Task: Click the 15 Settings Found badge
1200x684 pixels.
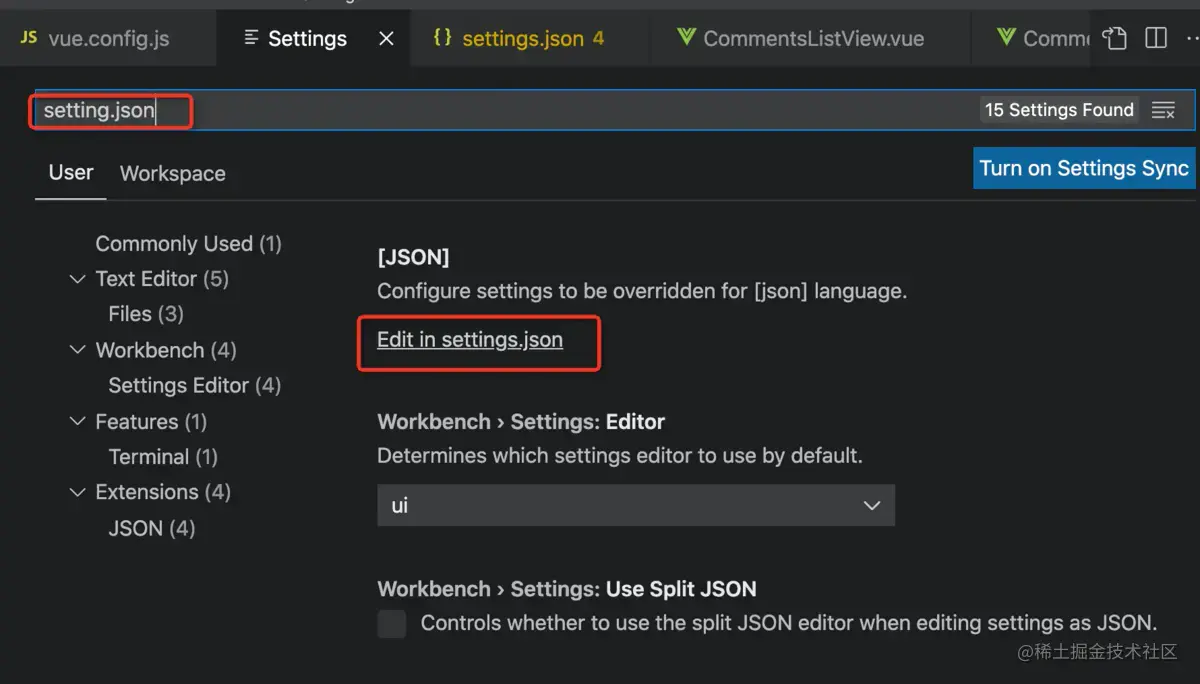Action: coord(1059,110)
